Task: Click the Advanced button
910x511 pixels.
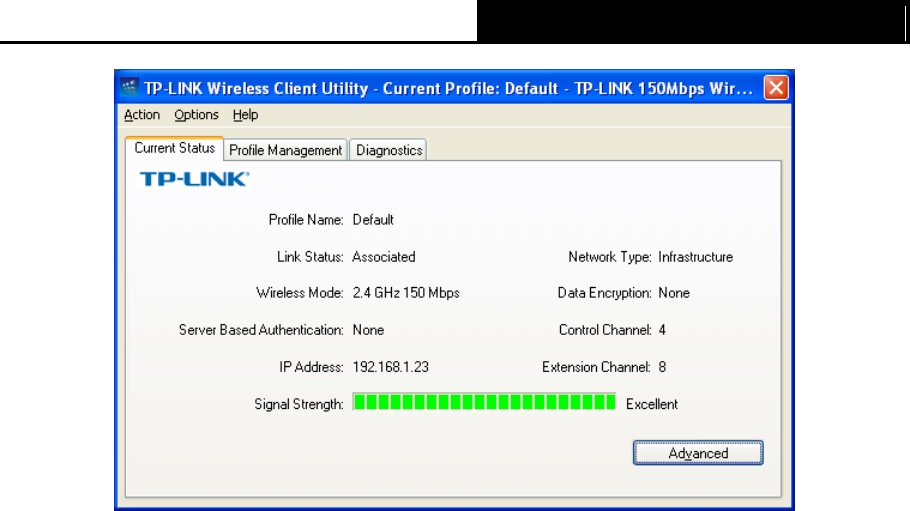Action: coord(698,453)
